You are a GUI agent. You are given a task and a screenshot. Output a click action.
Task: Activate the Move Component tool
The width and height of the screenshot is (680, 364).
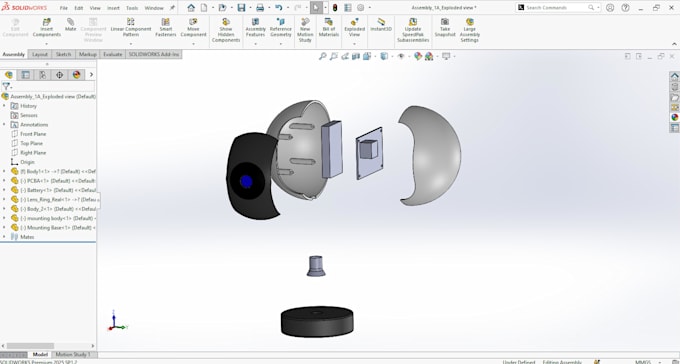(193, 28)
